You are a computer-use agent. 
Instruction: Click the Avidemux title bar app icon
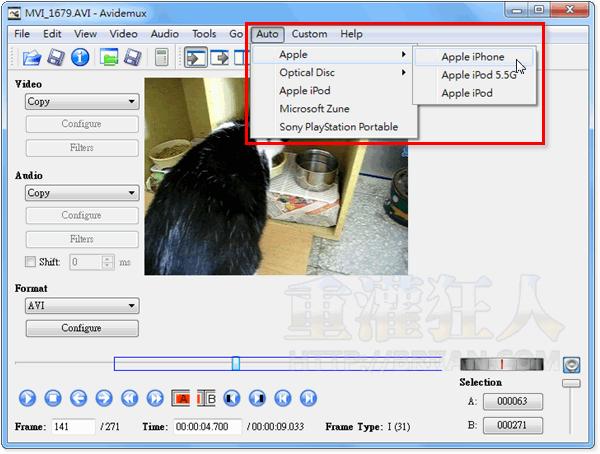[15, 13]
